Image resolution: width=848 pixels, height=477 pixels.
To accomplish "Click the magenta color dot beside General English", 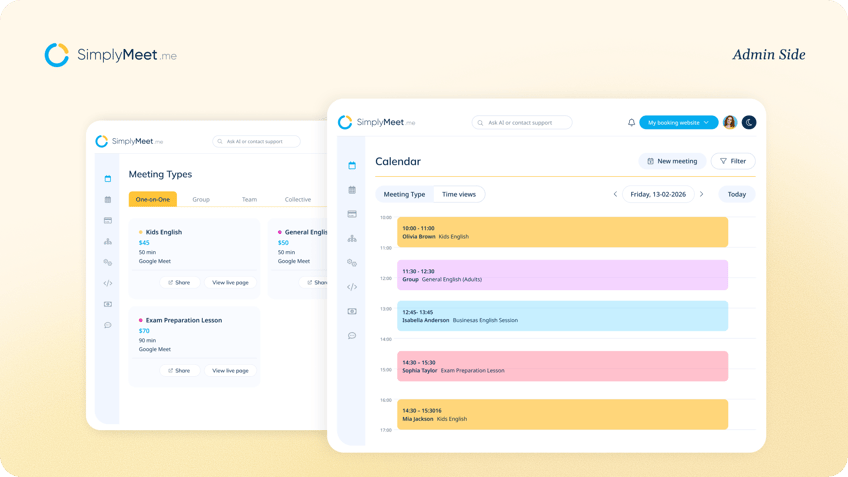I will point(280,232).
